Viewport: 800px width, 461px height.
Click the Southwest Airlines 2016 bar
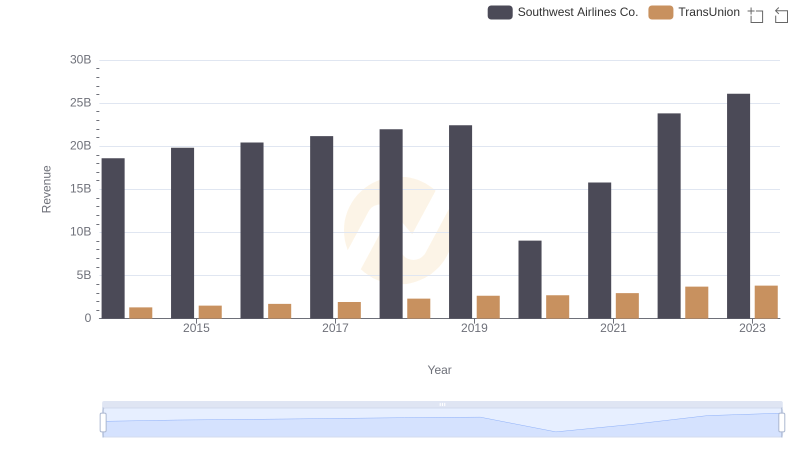point(252,230)
